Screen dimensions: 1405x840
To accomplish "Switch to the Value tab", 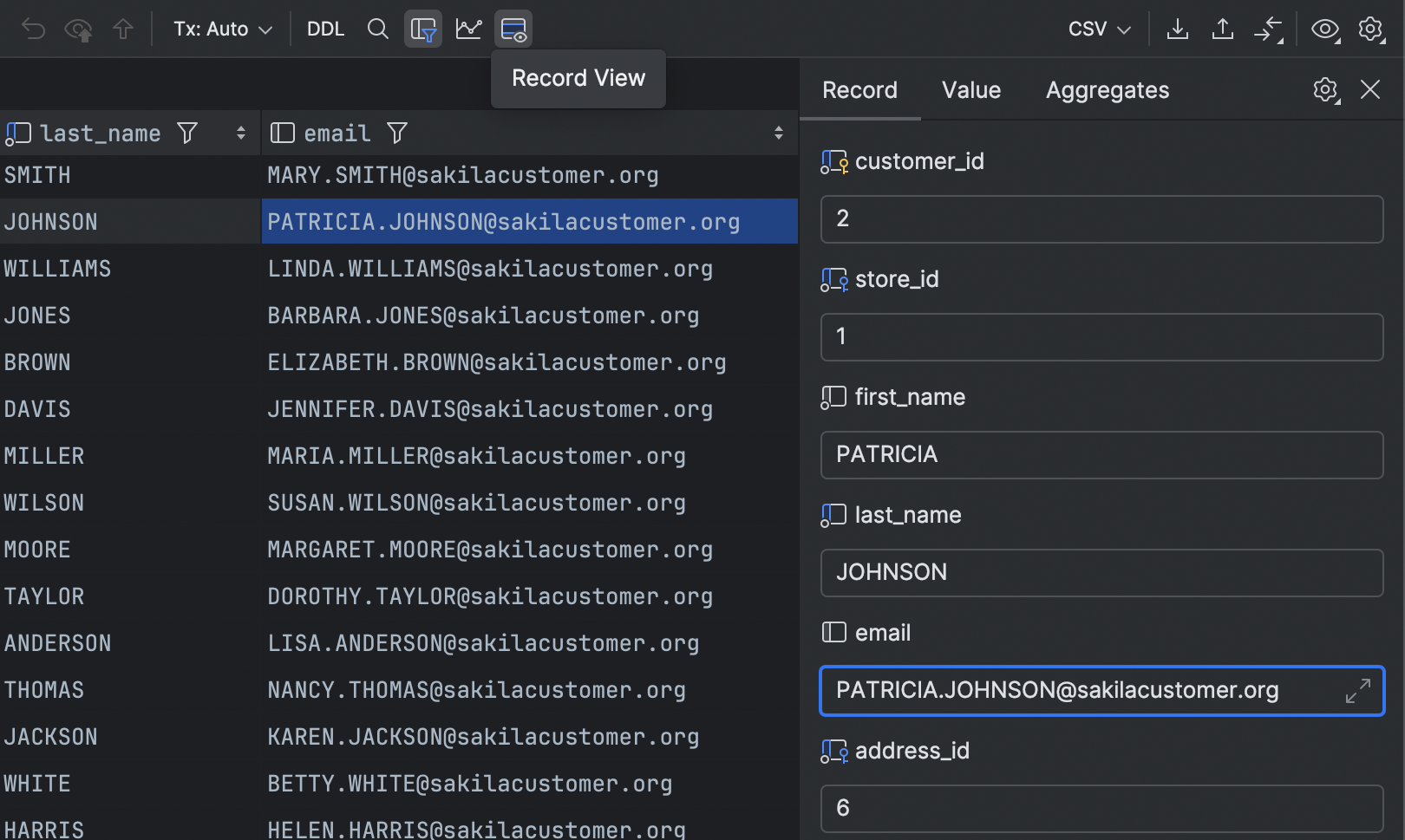I will click(970, 89).
